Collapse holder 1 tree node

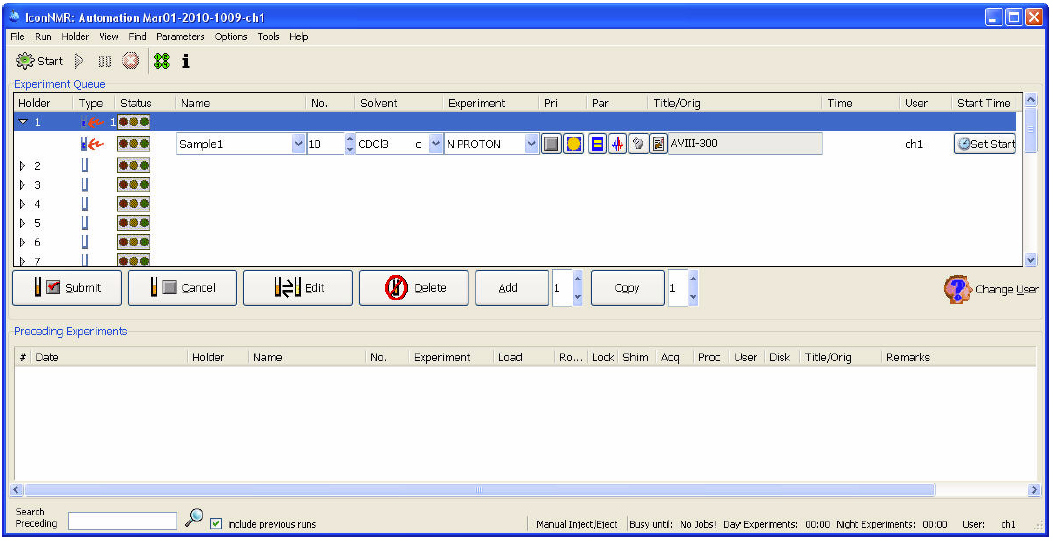pyautogui.click(x=23, y=122)
